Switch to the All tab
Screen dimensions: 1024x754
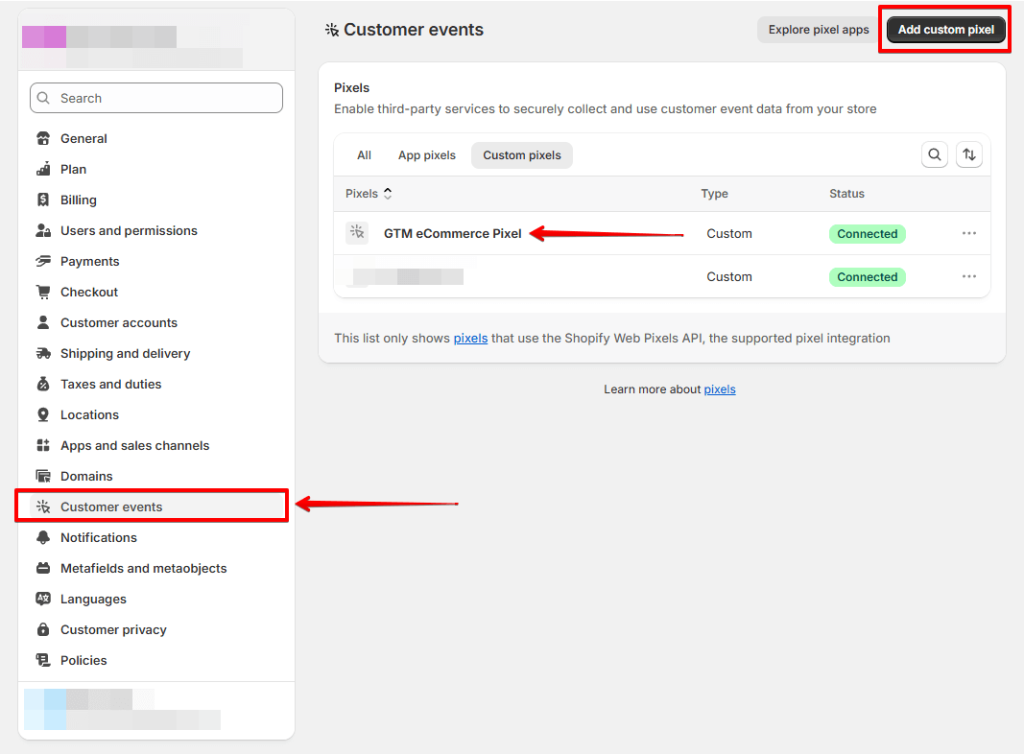click(364, 155)
